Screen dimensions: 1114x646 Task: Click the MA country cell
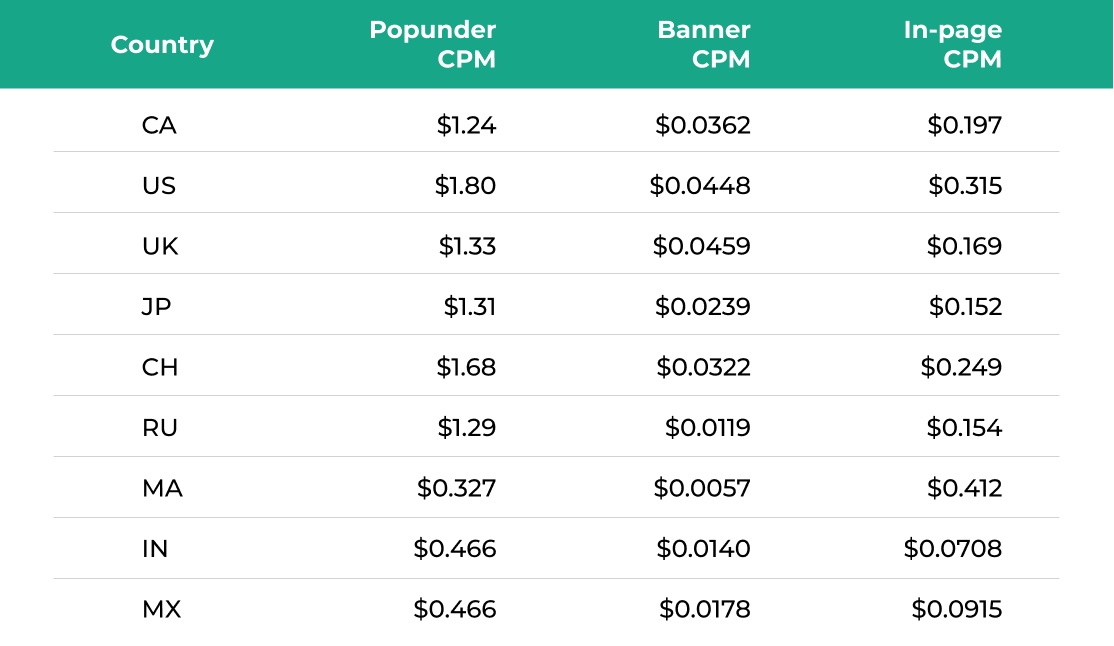pos(162,489)
